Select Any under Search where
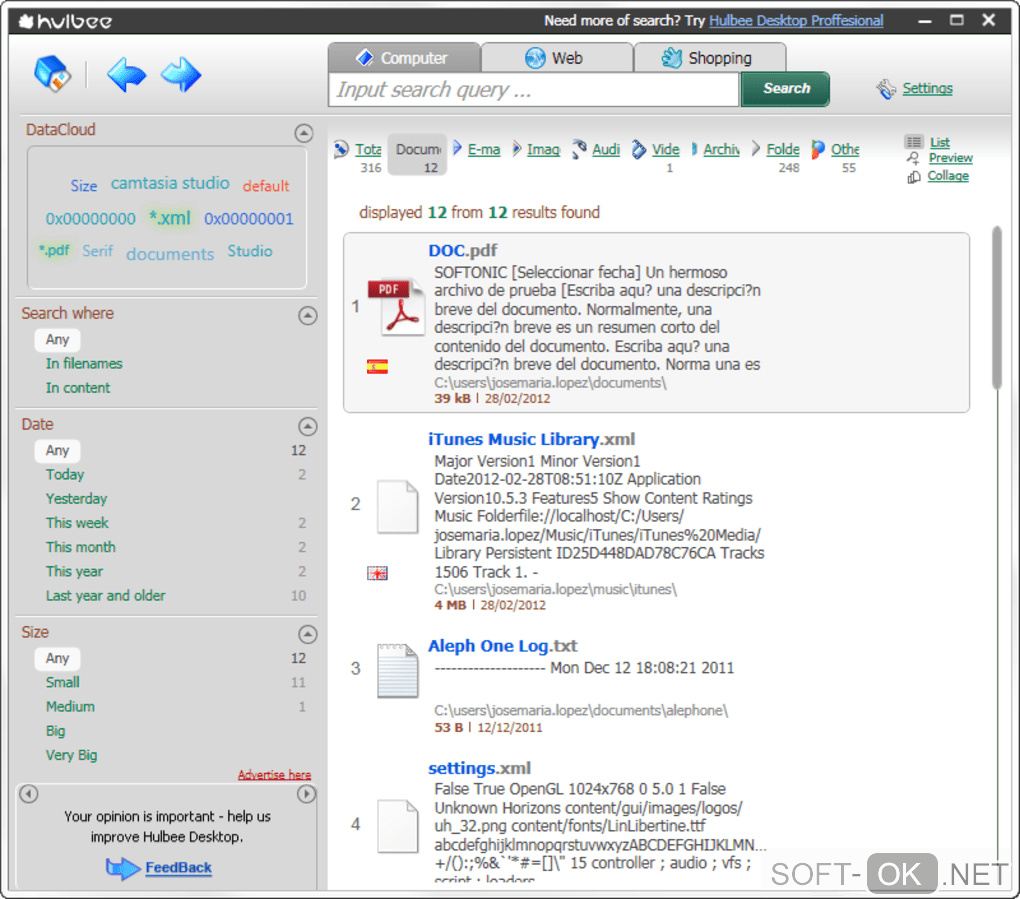1020x899 pixels. [x=57, y=340]
